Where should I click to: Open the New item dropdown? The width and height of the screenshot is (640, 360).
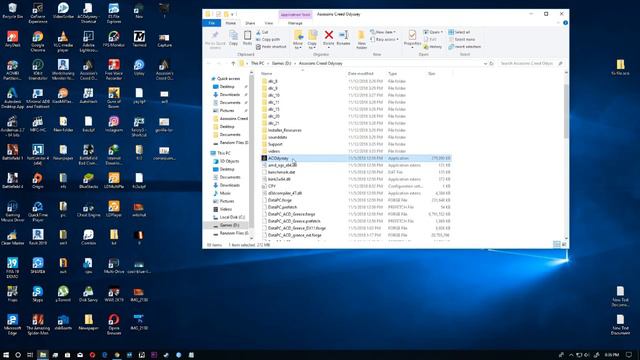coord(383,32)
